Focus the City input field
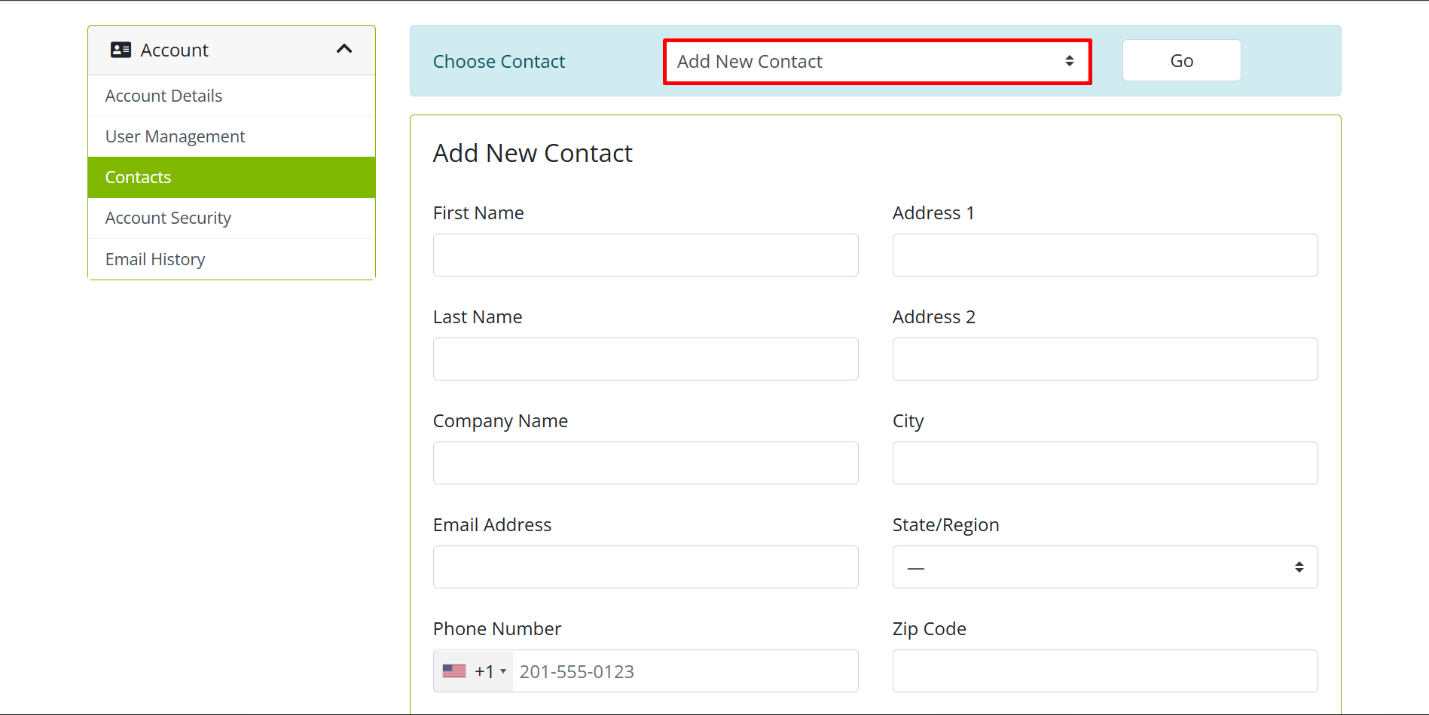 point(1104,463)
